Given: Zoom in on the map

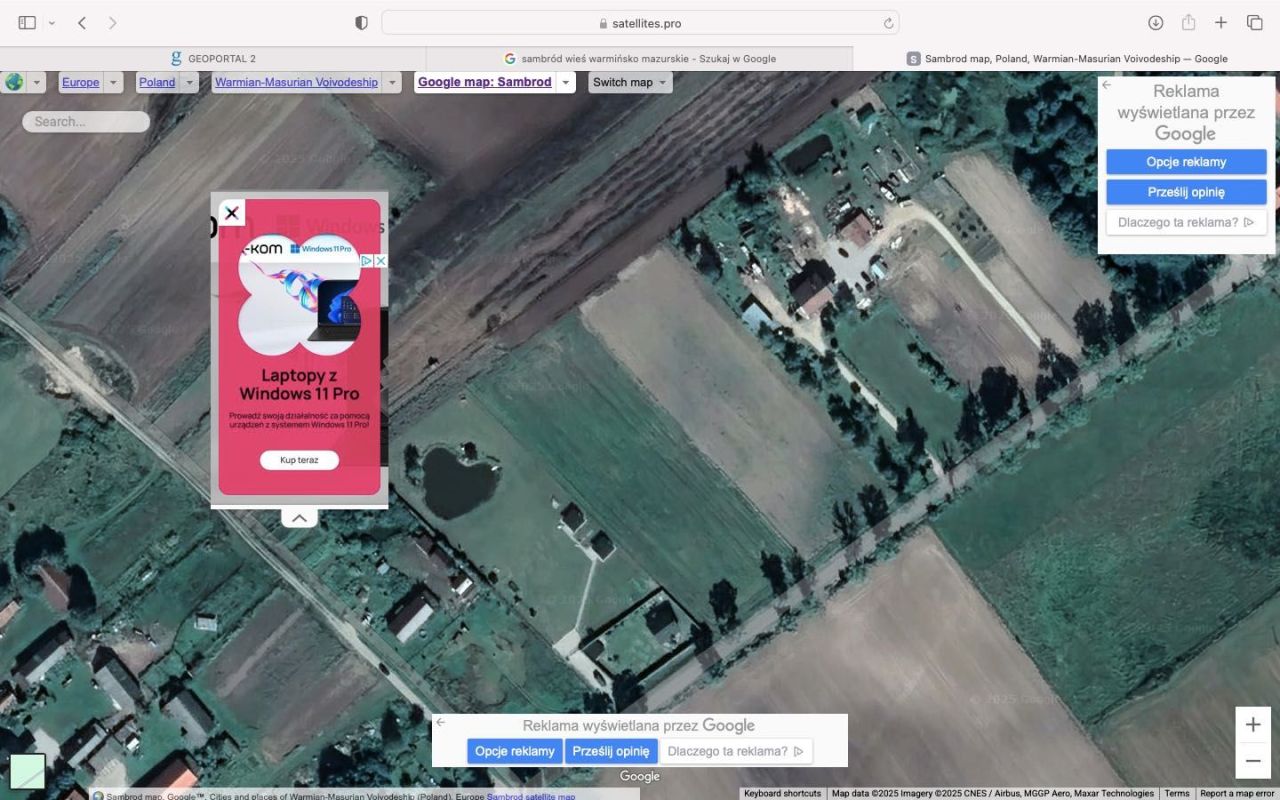Looking at the screenshot, I should point(1253,725).
